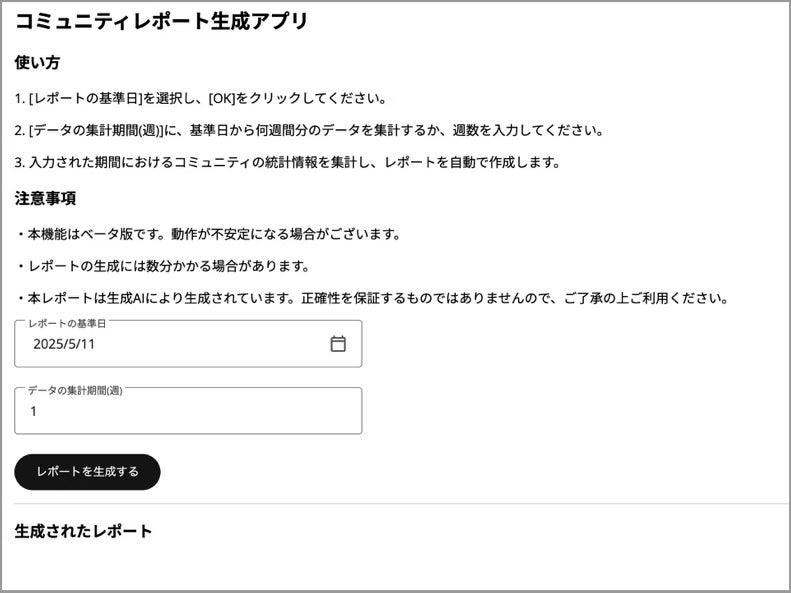
Task: Click the beta version warning note
Action: (208, 234)
